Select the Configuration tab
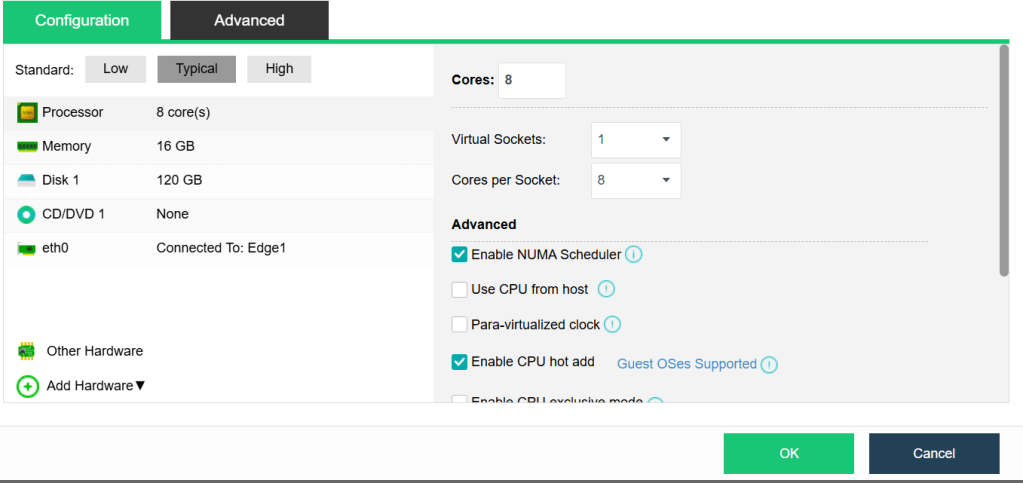 click(82, 20)
